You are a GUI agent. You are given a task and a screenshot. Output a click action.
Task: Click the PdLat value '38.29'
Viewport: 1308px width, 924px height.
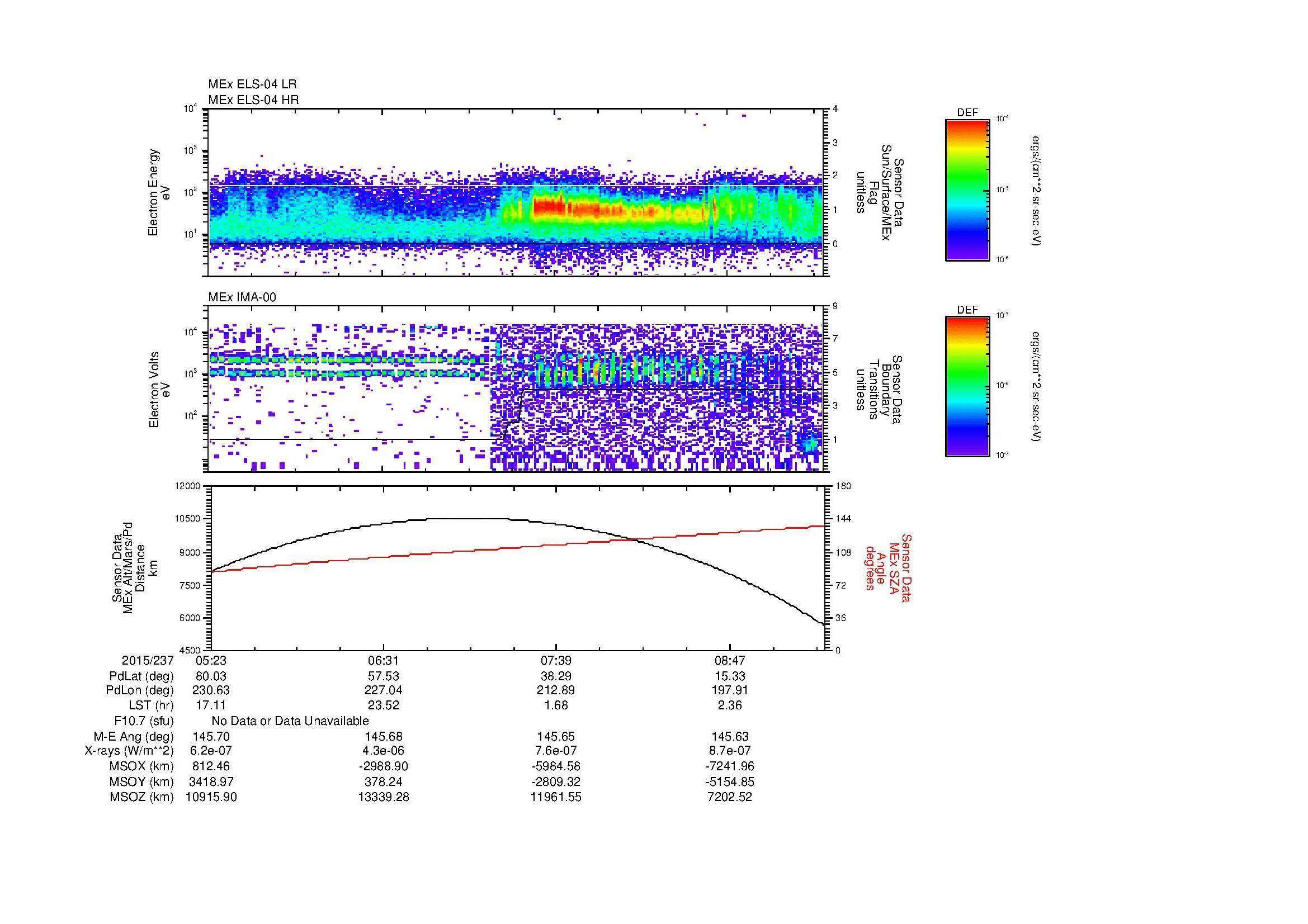click(x=556, y=676)
